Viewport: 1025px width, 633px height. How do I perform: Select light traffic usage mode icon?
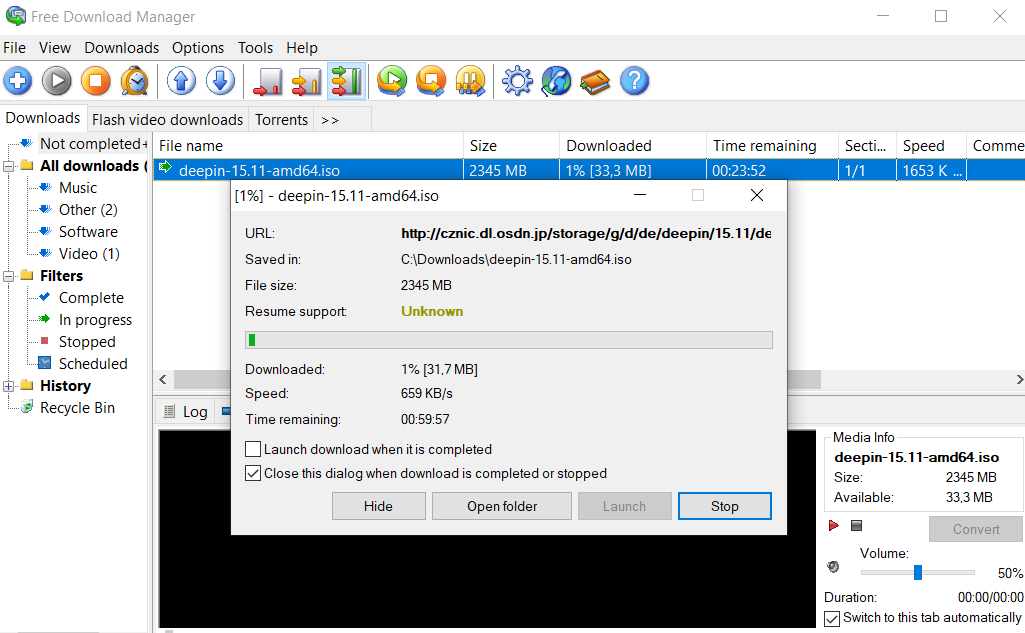click(x=268, y=81)
